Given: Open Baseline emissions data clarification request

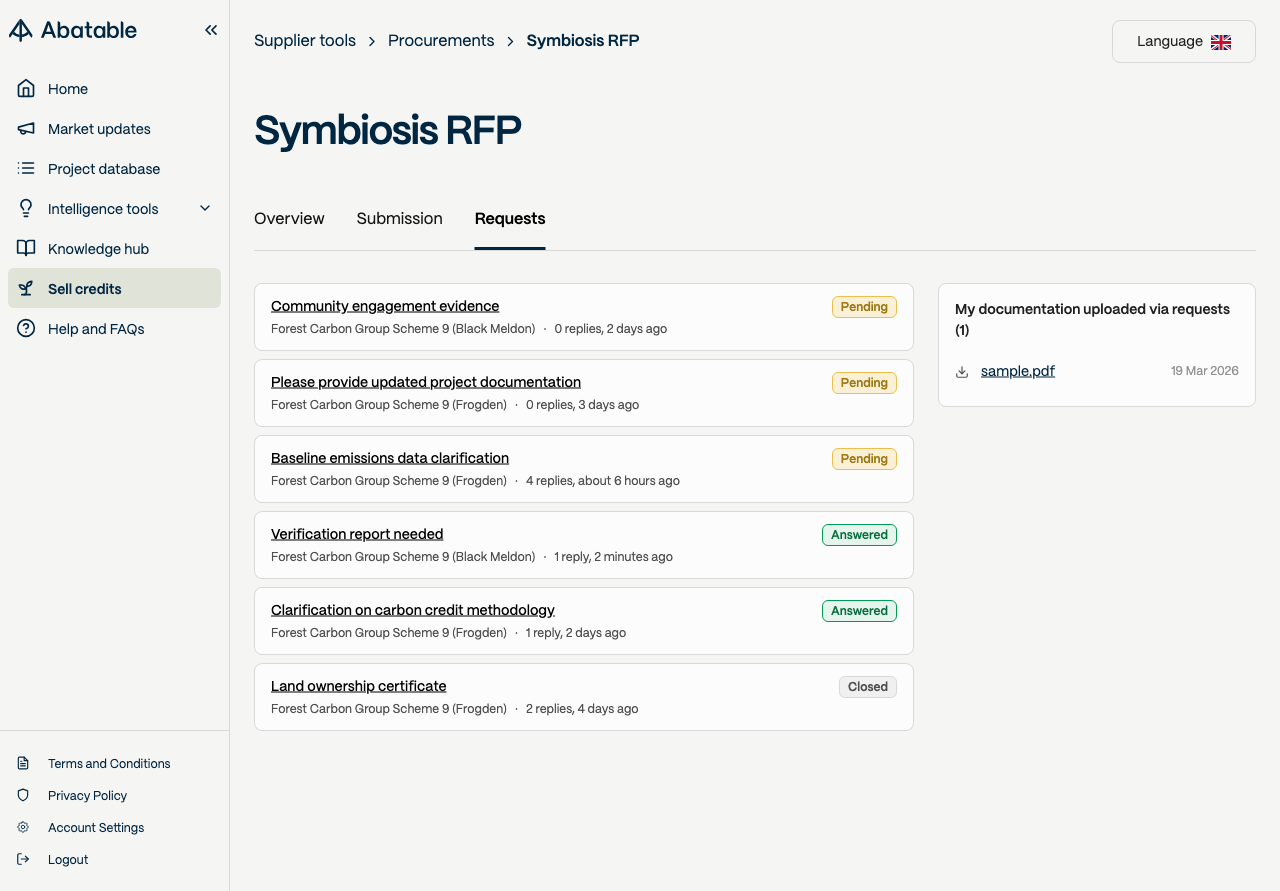Looking at the screenshot, I should click(390, 458).
